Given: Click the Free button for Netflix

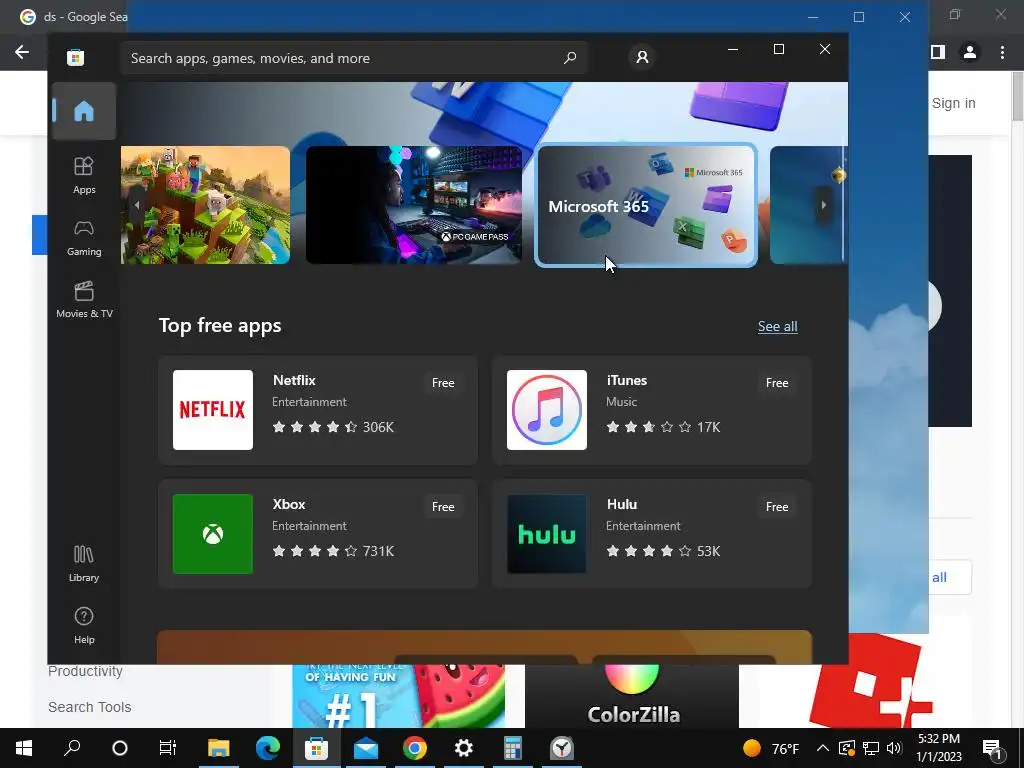Looking at the screenshot, I should (443, 383).
